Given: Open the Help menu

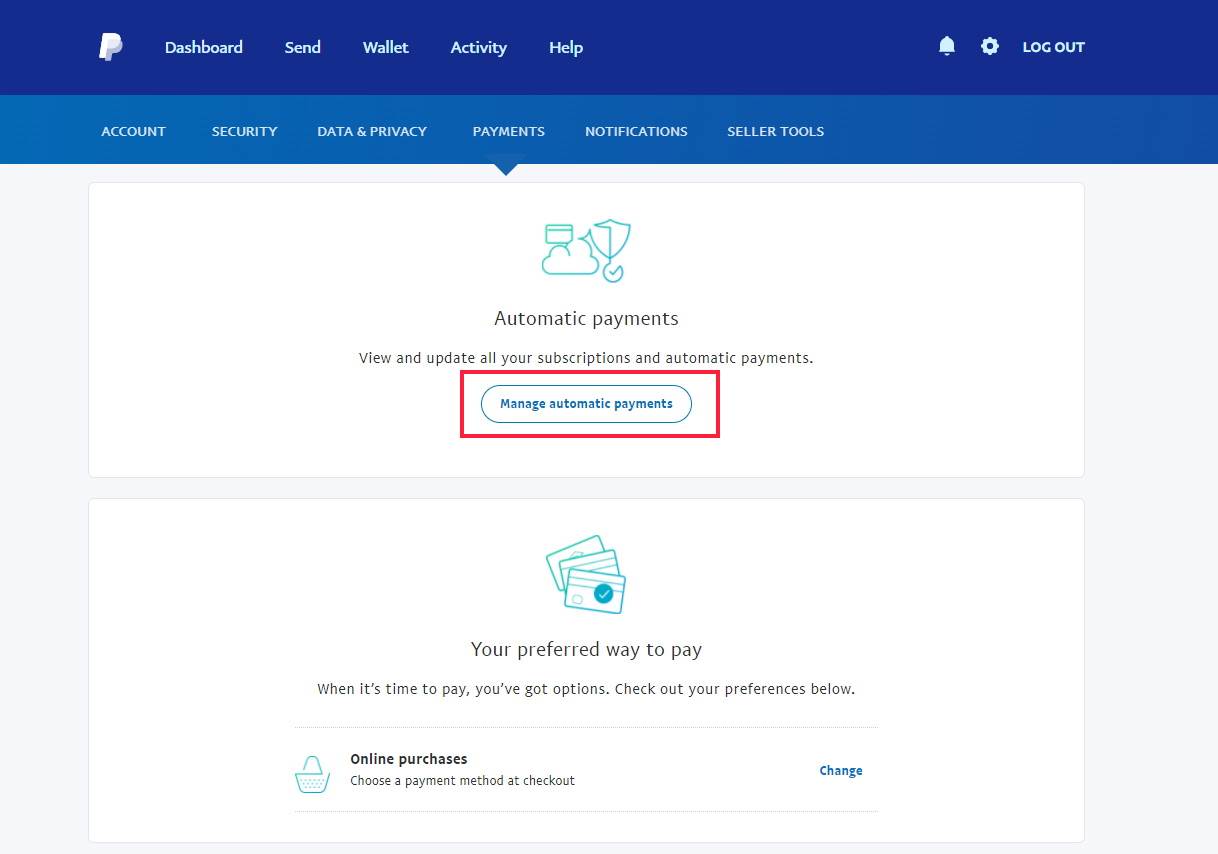Looking at the screenshot, I should coord(566,47).
